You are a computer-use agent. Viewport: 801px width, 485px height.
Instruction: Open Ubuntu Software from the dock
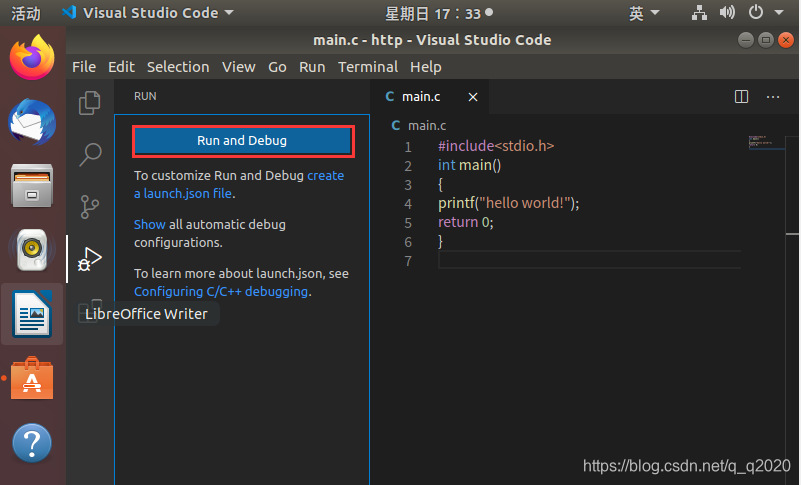coord(32,378)
